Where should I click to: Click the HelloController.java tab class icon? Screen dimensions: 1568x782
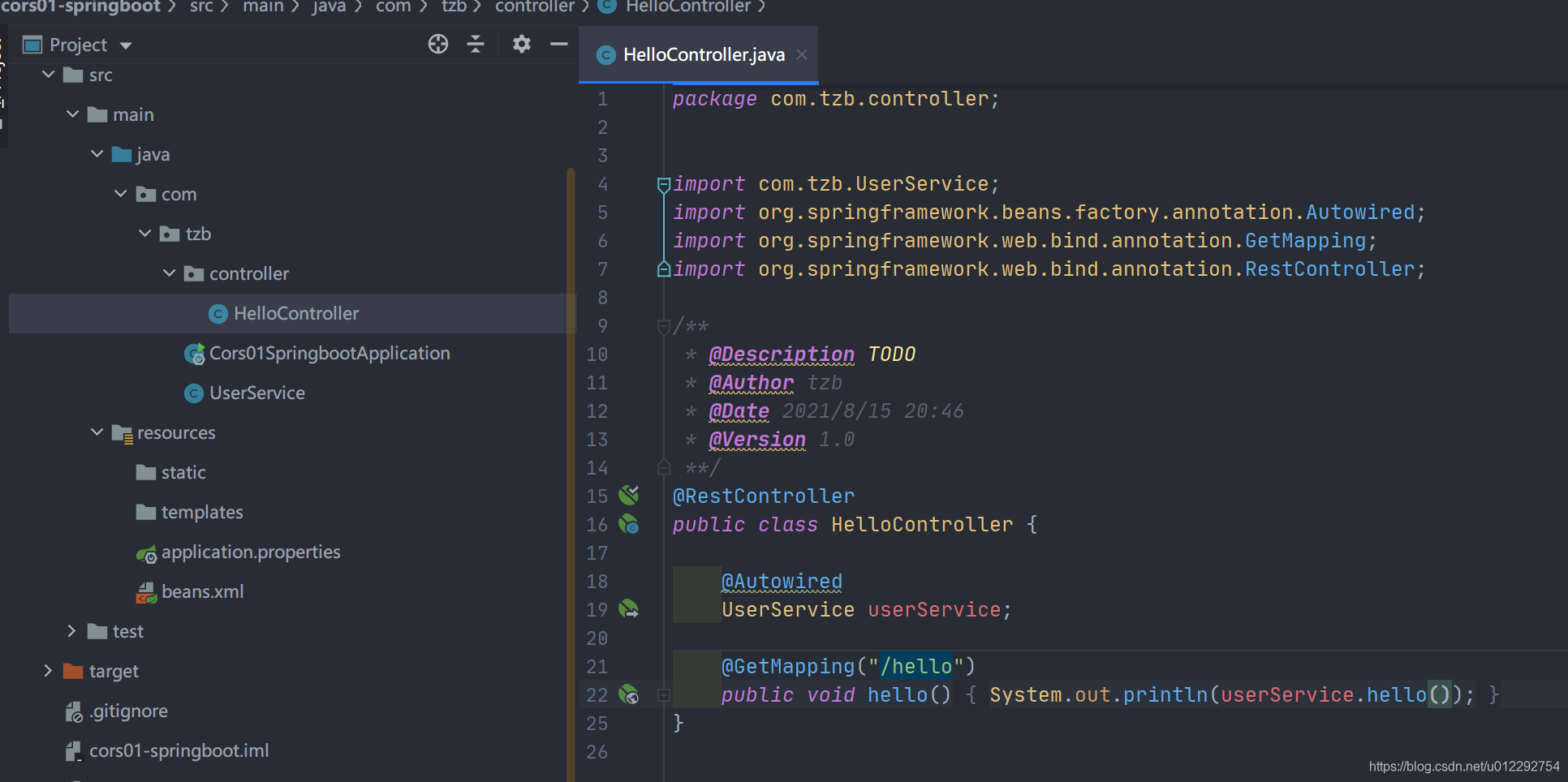point(605,55)
